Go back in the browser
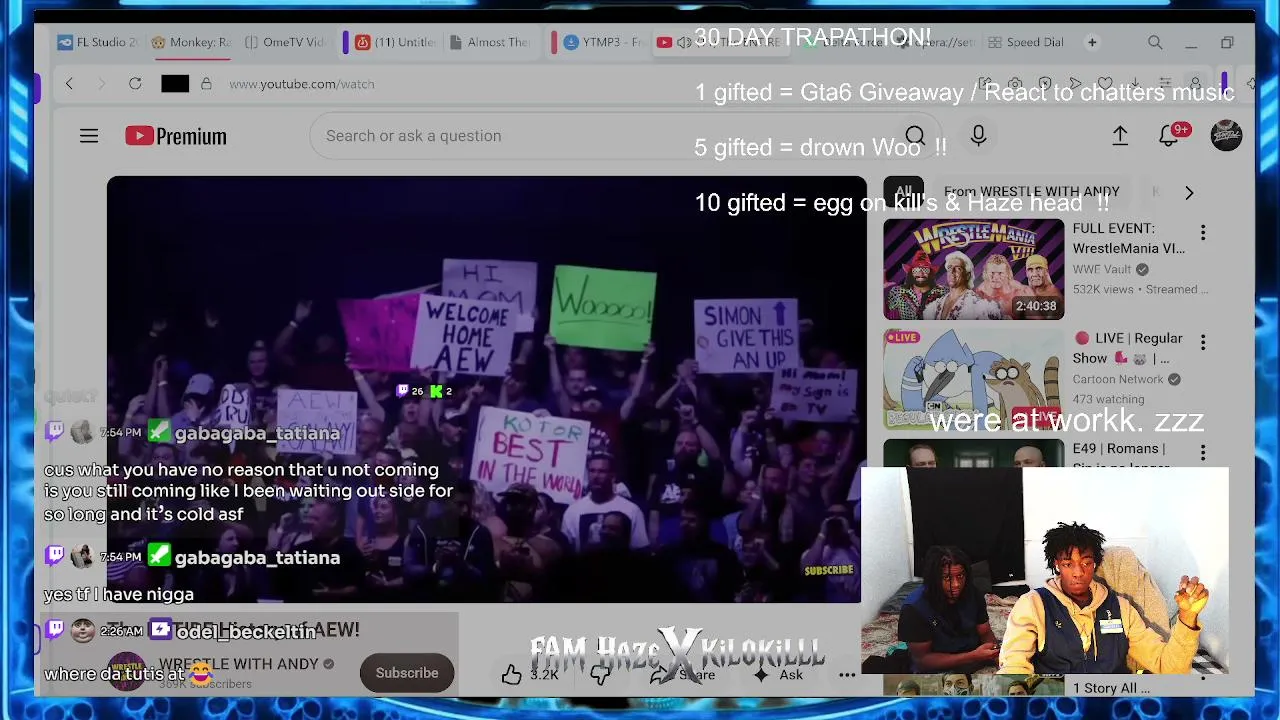 (x=69, y=84)
